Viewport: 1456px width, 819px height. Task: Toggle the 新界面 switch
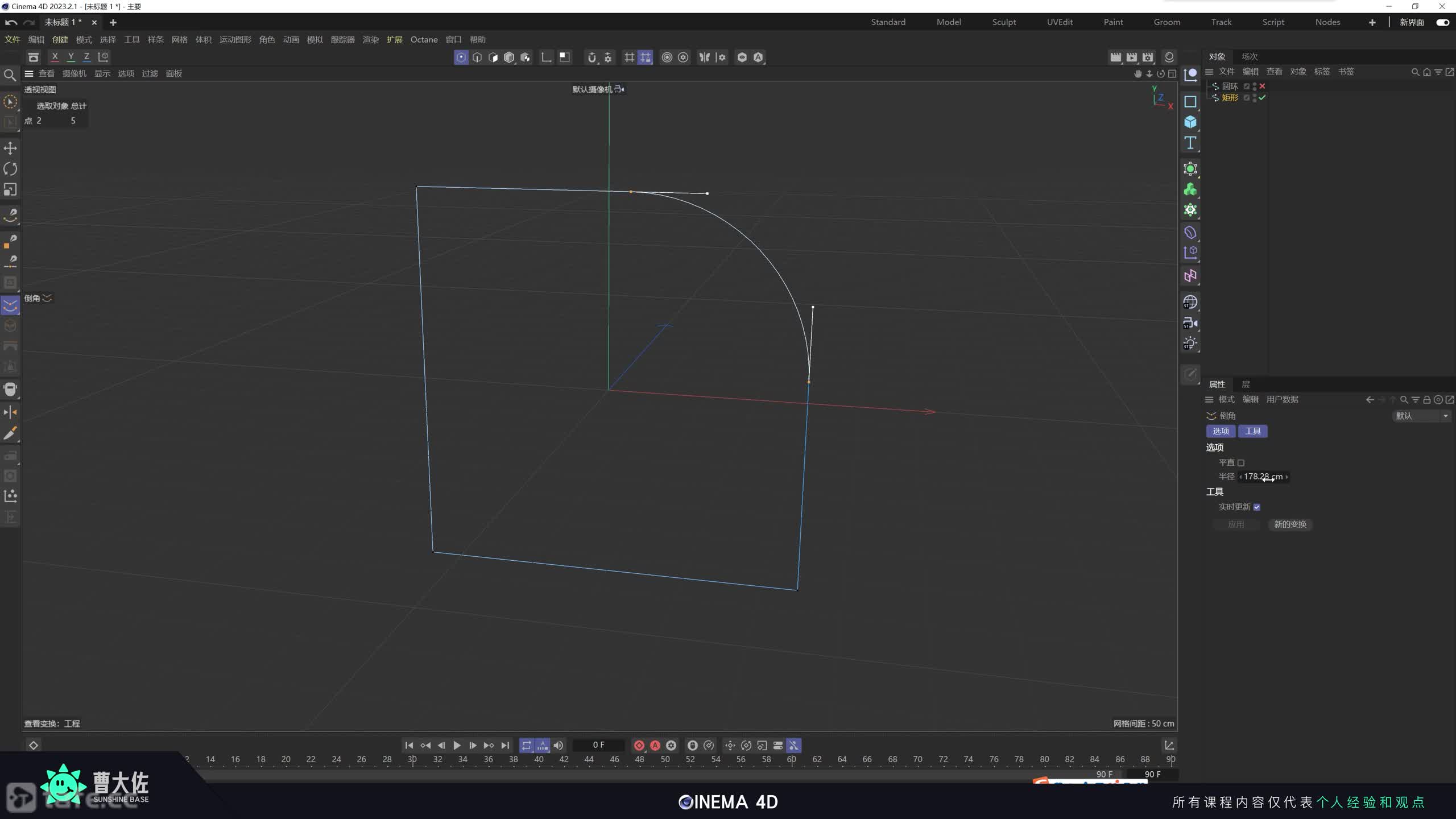1442,22
